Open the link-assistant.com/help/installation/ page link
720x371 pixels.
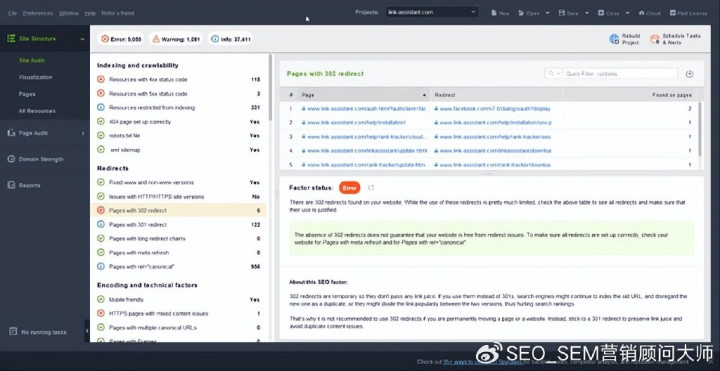[356, 123]
